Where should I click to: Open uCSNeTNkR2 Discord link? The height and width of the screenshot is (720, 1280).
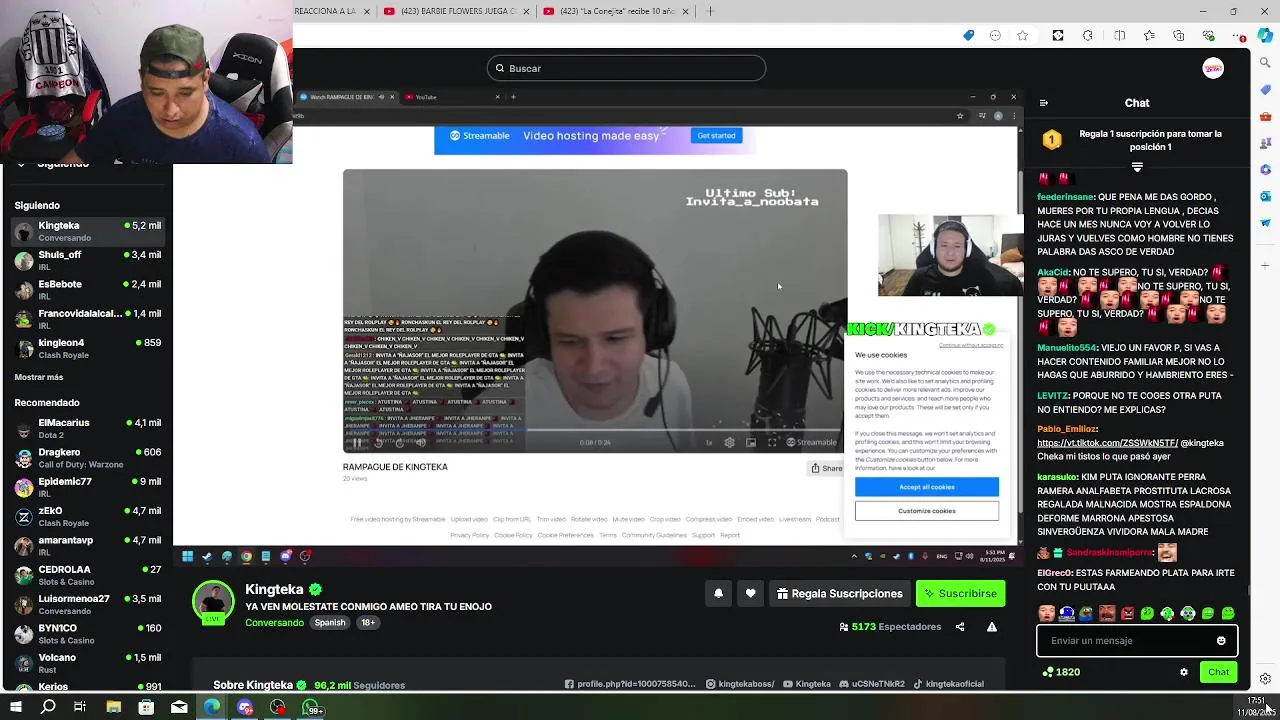click(x=872, y=684)
